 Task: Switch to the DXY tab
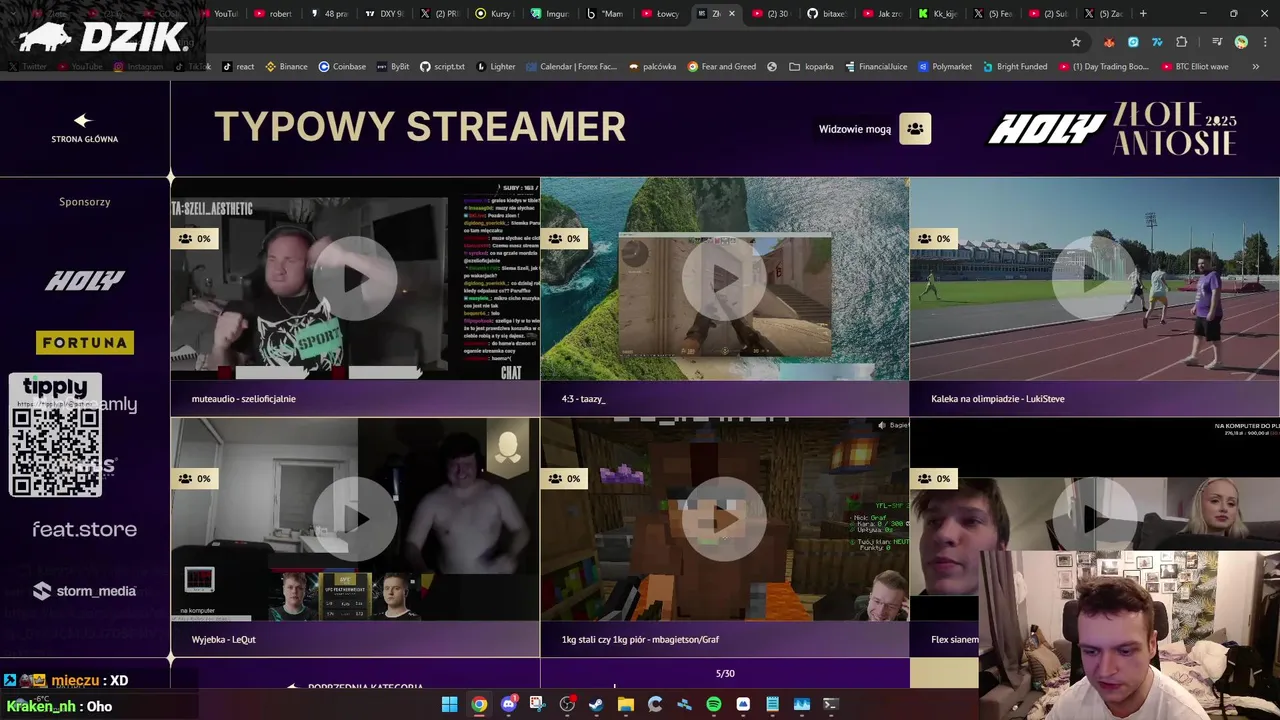pos(384,13)
